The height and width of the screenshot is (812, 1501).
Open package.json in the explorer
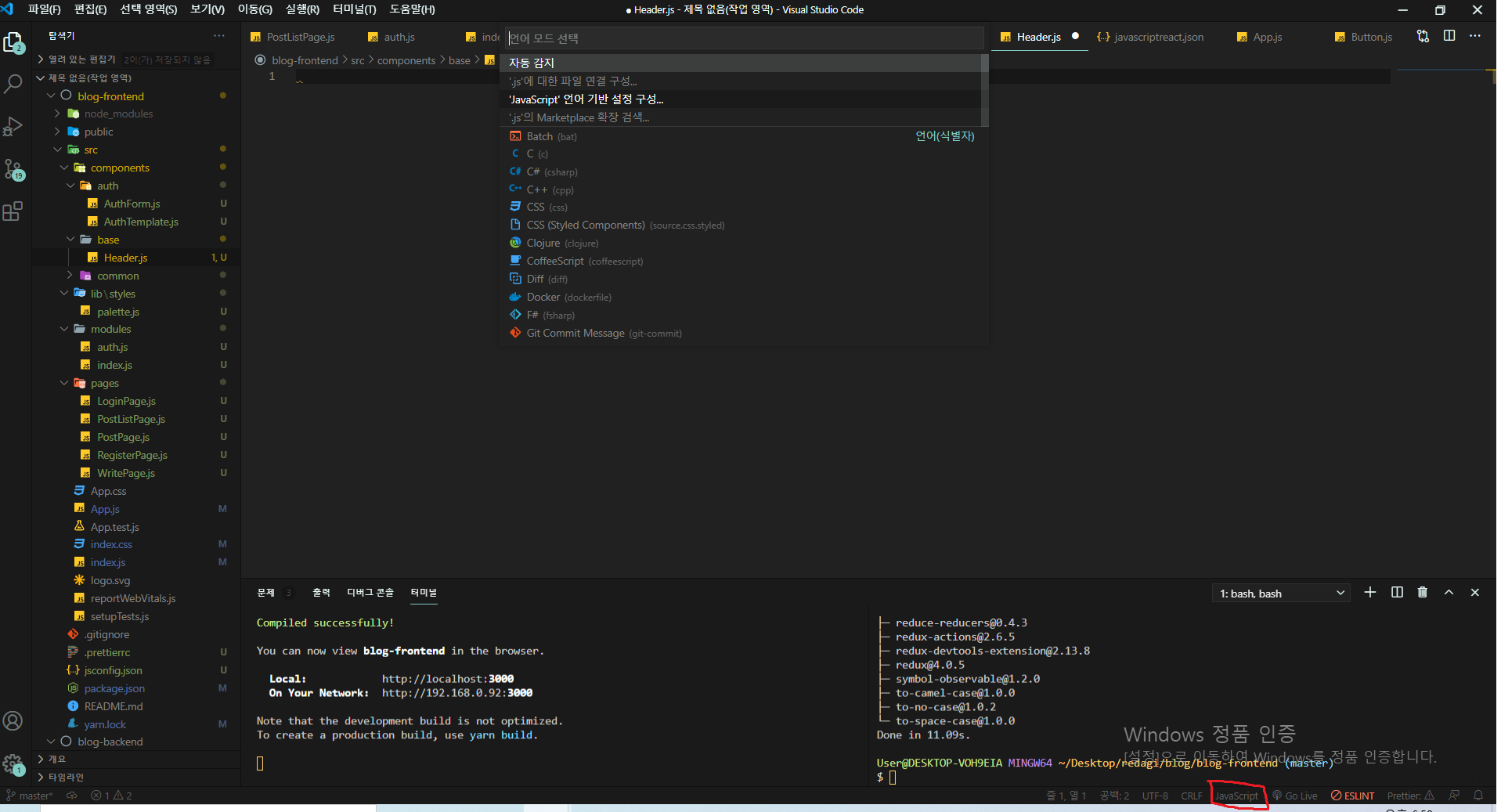114,688
